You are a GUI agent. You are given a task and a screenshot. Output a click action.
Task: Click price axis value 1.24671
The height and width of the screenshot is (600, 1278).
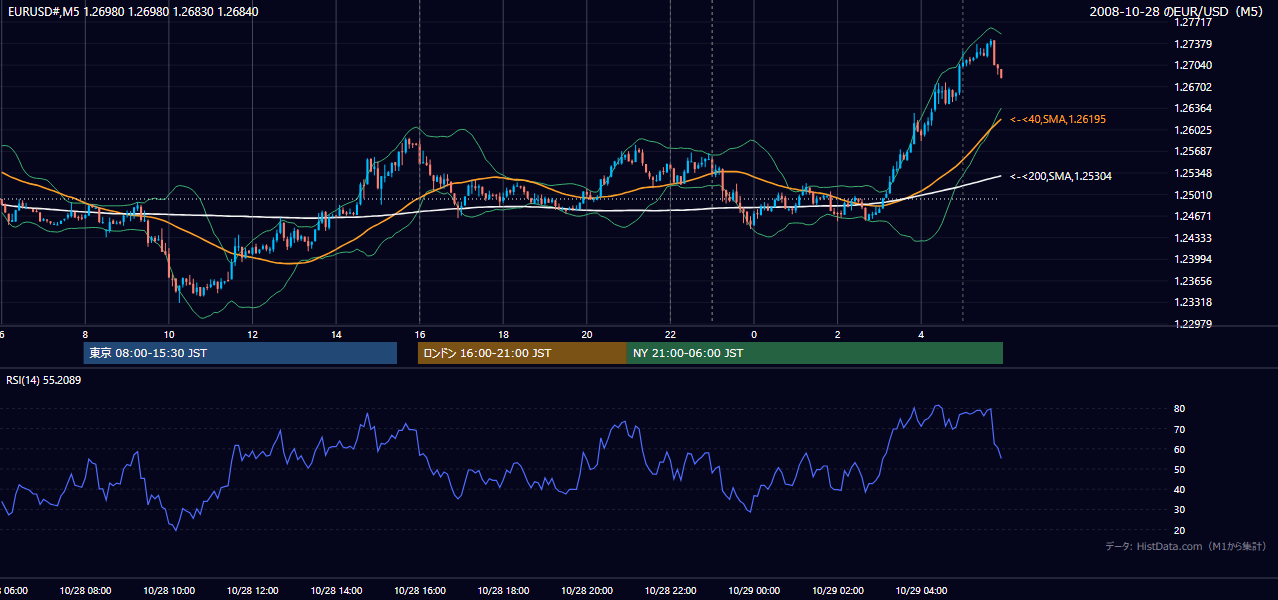point(1192,216)
